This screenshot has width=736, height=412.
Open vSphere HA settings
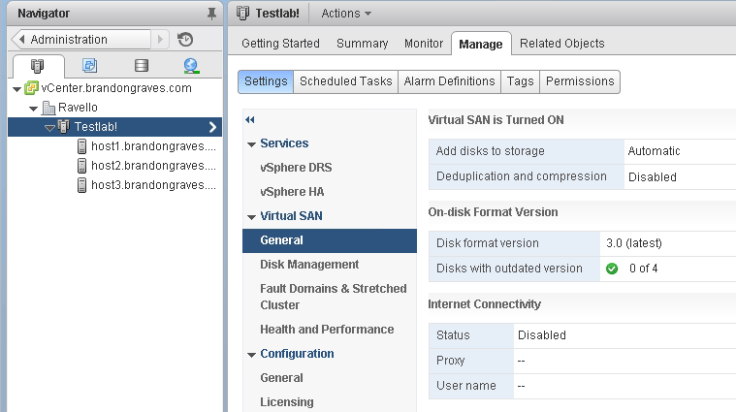292,192
